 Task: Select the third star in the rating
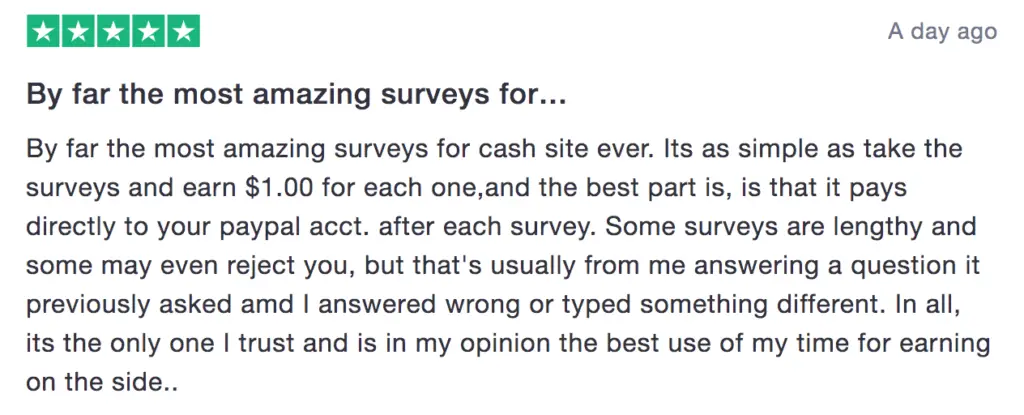tap(114, 31)
